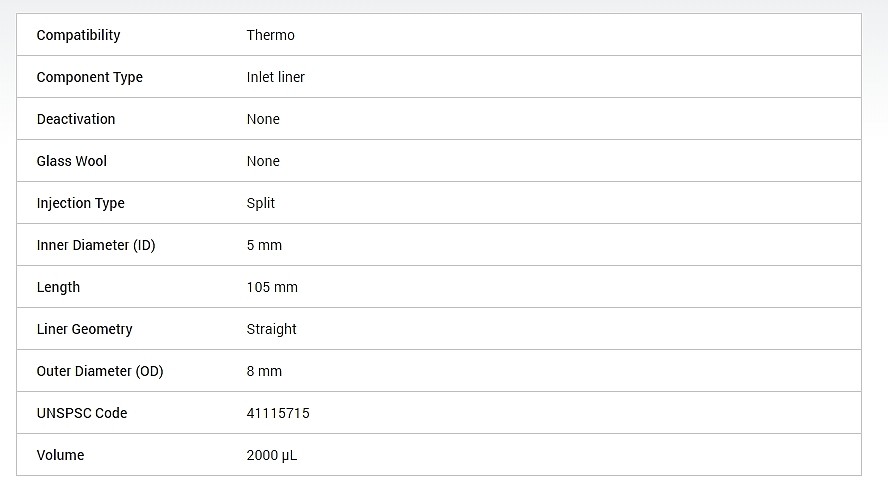Click the Deactivation row label
The image size is (888, 499).
click(x=76, y=119)
